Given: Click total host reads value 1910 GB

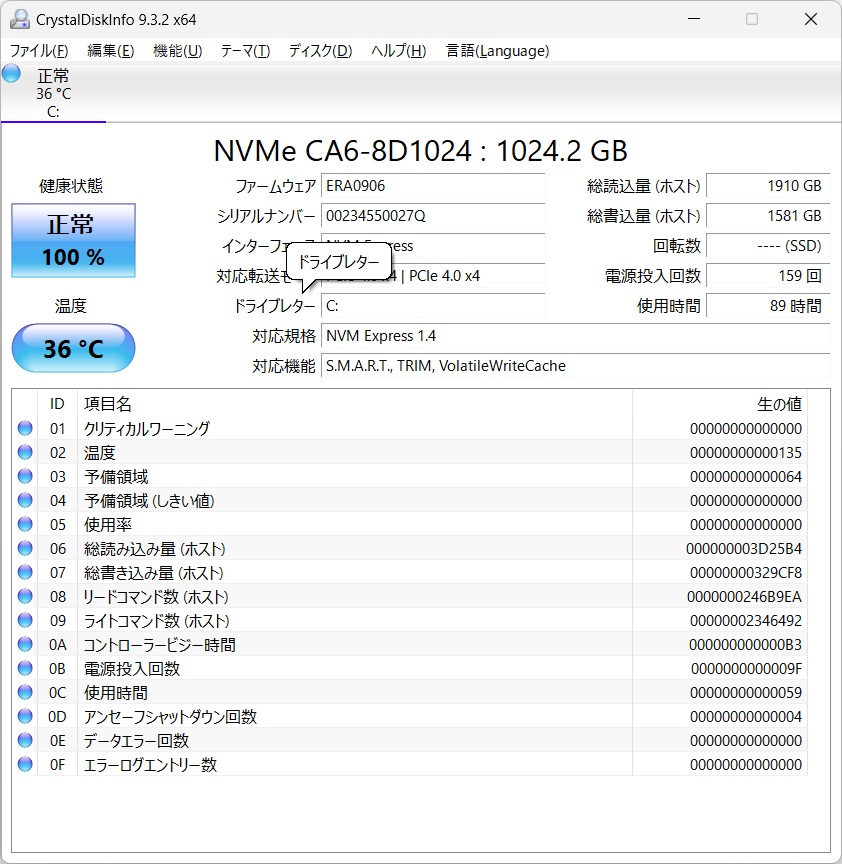Looking at the screenshot, I should pyautogui.click(x=768, y=186).
